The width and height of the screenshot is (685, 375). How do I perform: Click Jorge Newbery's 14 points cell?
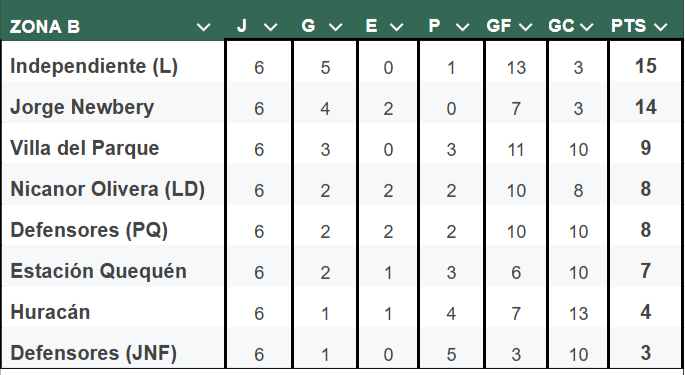646,107
